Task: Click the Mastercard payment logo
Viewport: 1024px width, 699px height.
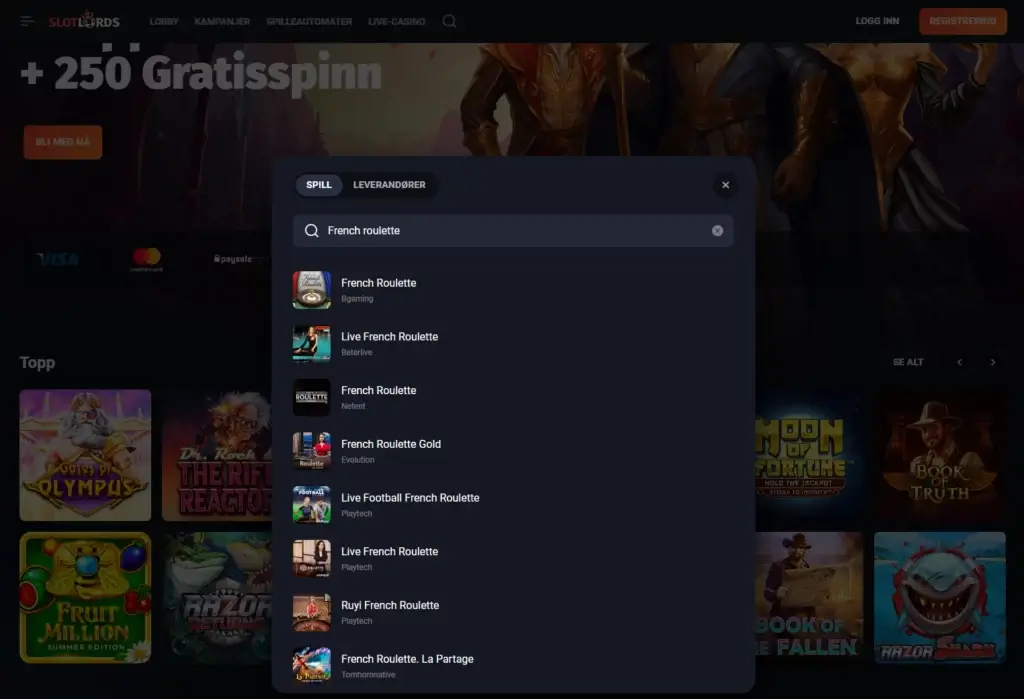Action: click(x=146, y=259)
